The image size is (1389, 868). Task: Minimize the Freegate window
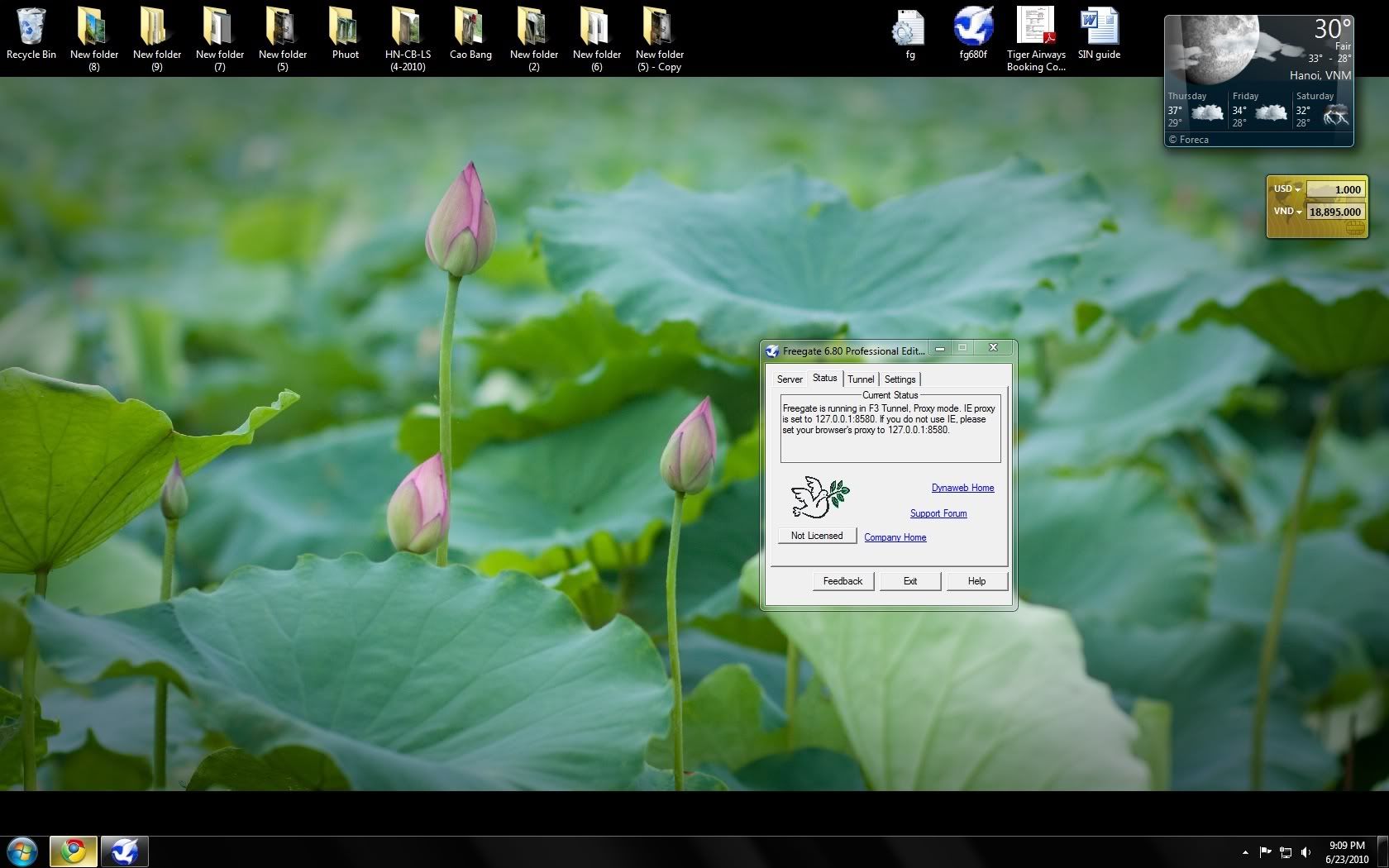(x=940, y=348)
